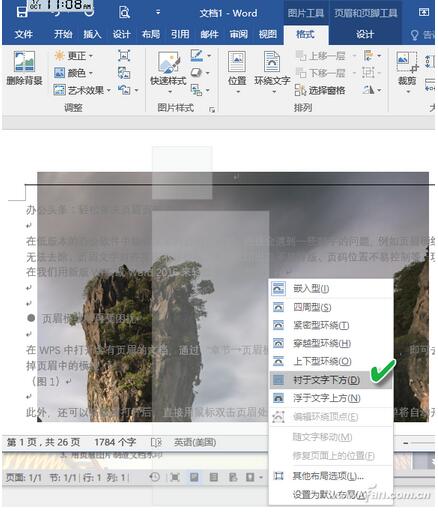This screenshot has height=515, width=438.
Task: Switch to the Home (开始) tab
Action: [x=63, y=34]
